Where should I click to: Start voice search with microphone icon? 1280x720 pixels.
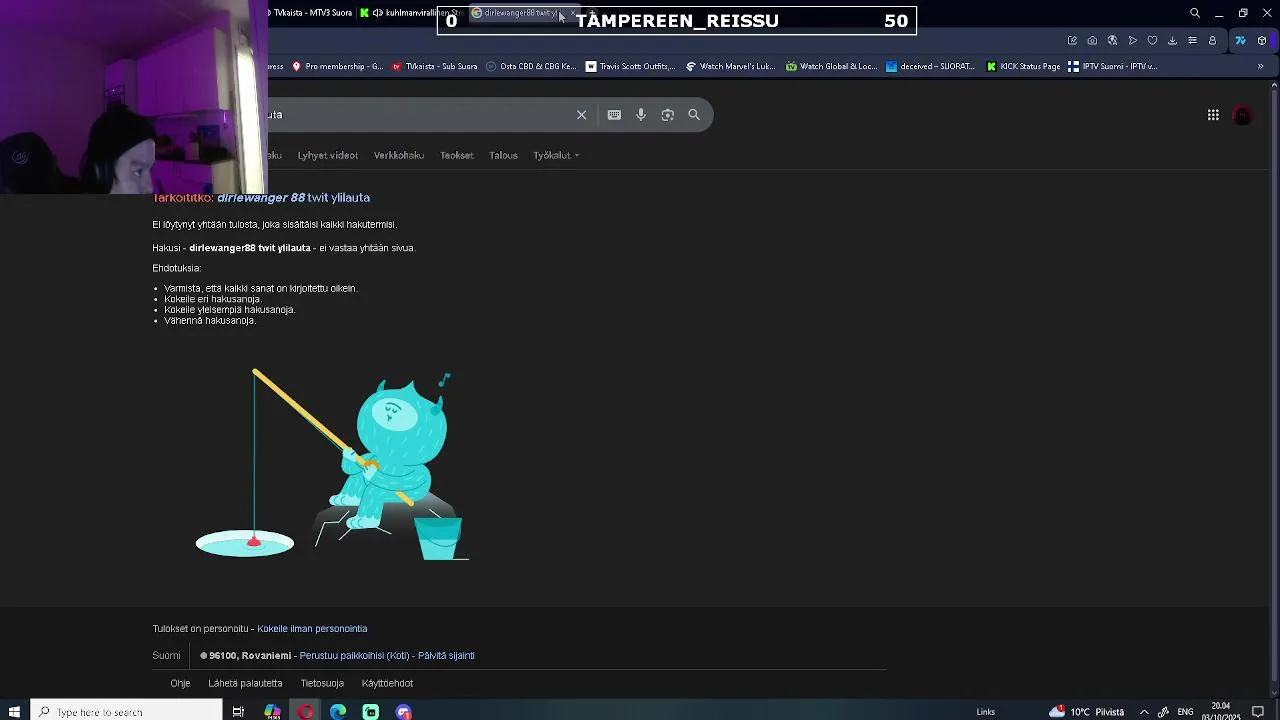(641, 115)
